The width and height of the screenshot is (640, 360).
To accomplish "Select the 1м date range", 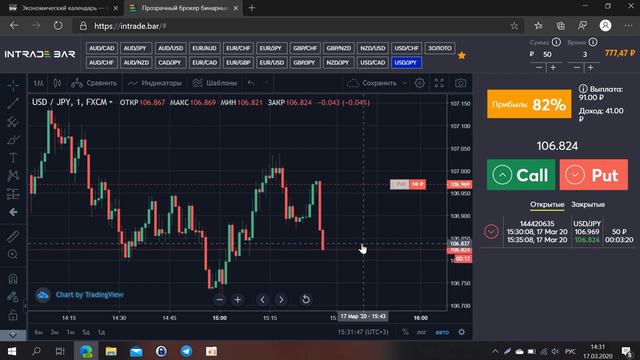I will coord(70,332).
